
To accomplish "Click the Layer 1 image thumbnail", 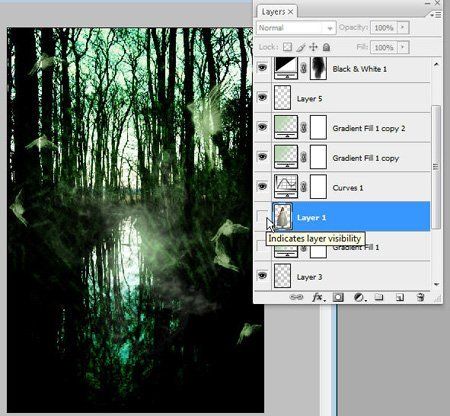I will pos(282,217).
